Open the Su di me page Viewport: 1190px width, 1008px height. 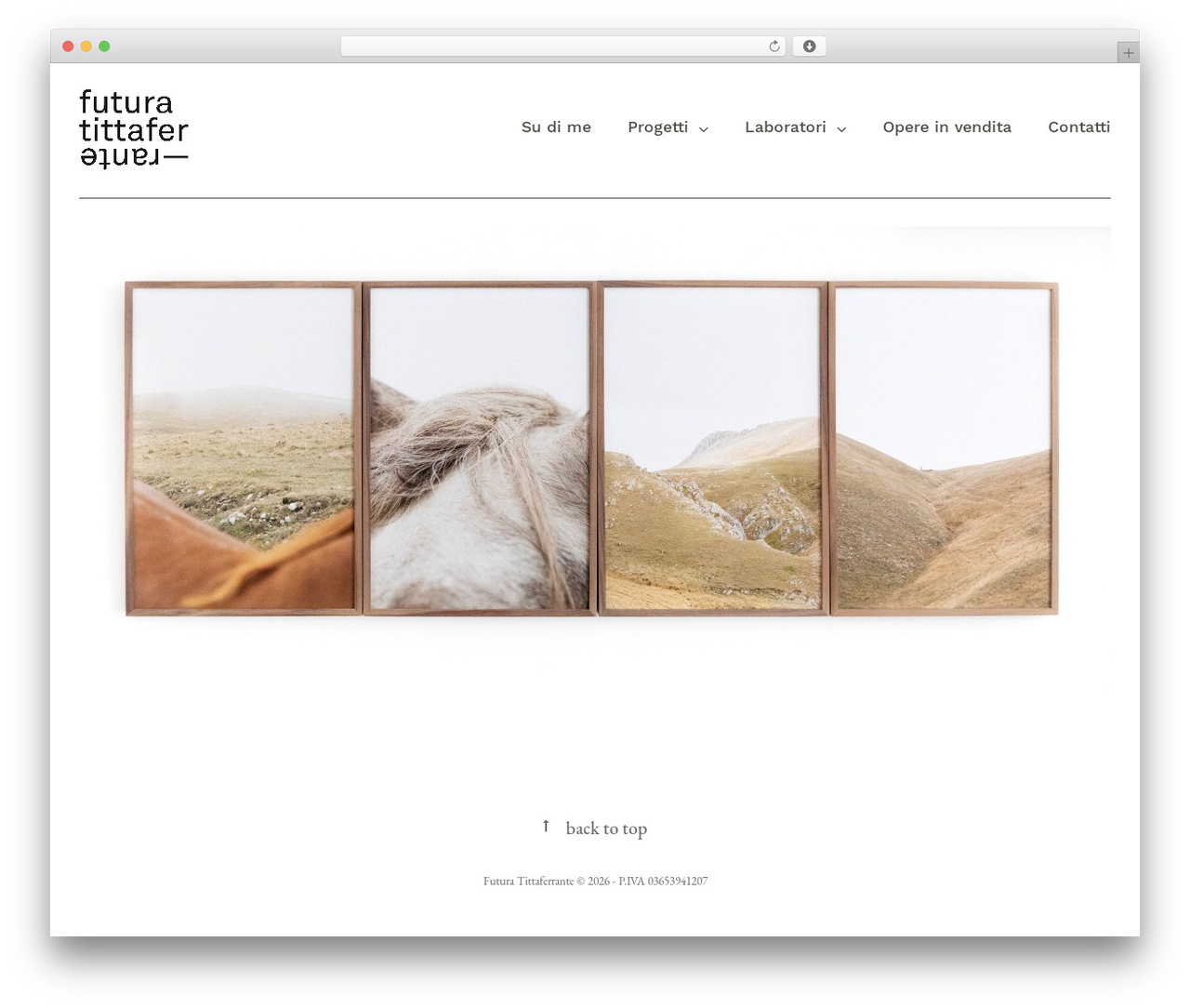tap(556, 127)
